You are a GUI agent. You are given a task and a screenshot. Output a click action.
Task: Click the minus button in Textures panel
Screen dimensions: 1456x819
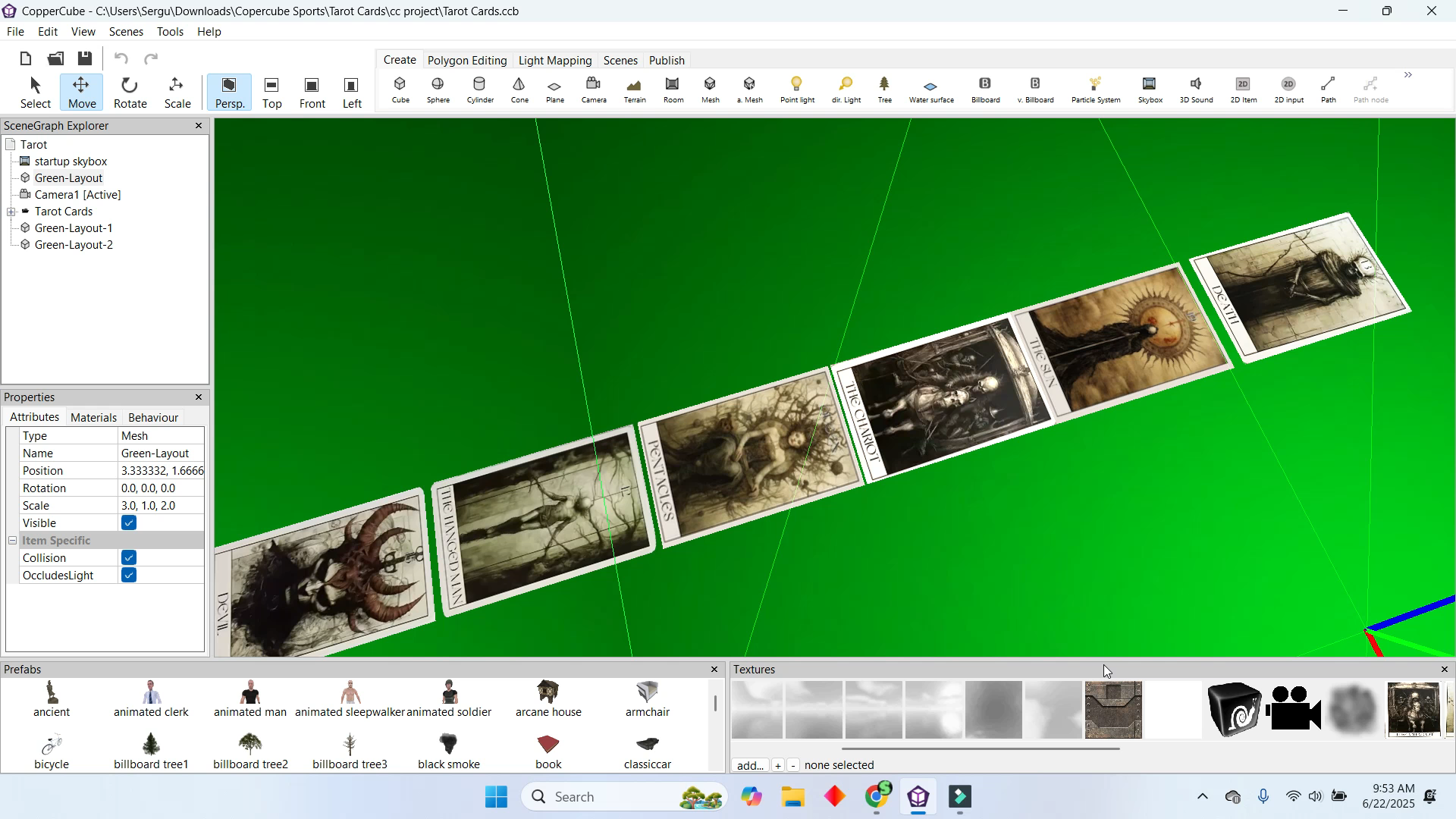(793, 765)
